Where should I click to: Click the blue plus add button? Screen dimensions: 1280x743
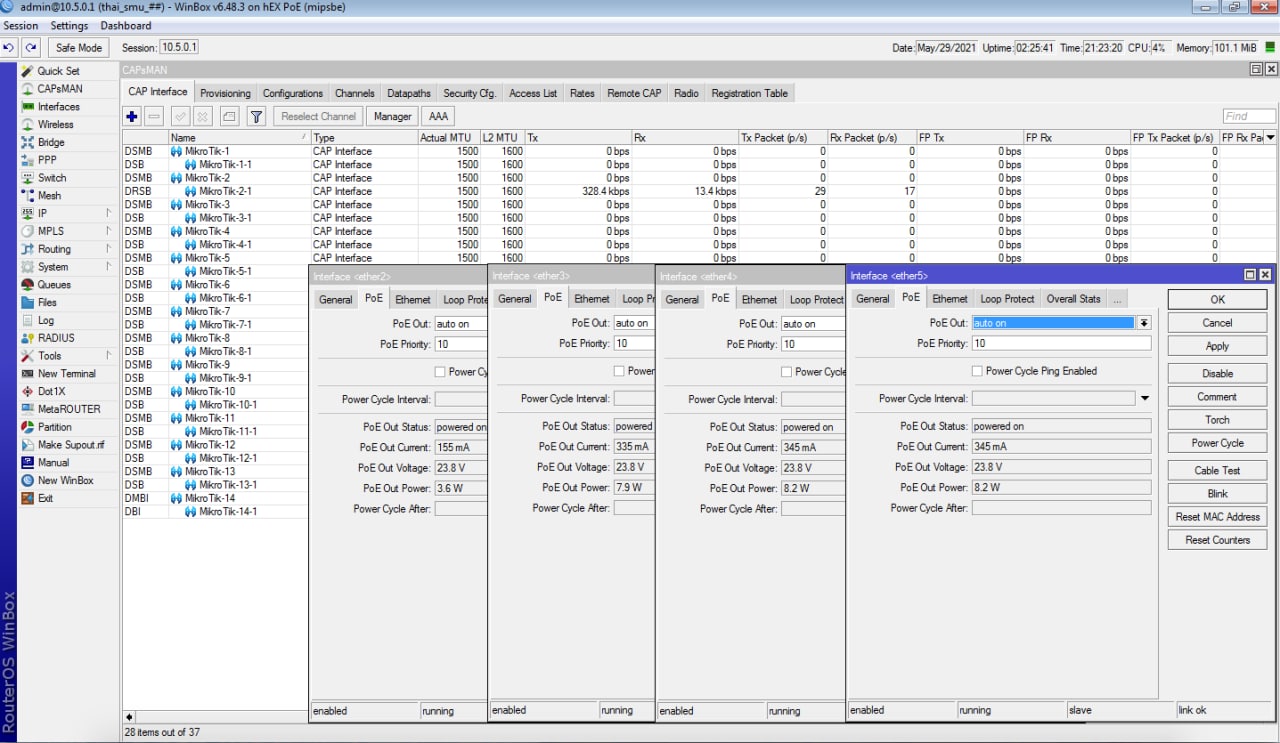[132, 117]
